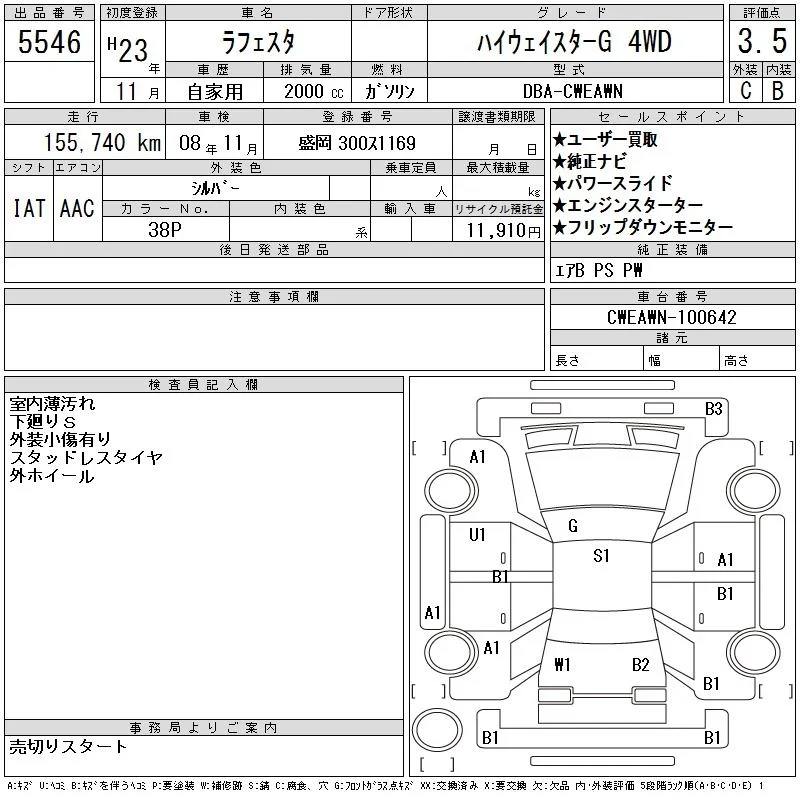Select the recycle deposit 11,910円
Image resolution: width=800 pixels, height=800 pixels.
[x=504, y=230]
